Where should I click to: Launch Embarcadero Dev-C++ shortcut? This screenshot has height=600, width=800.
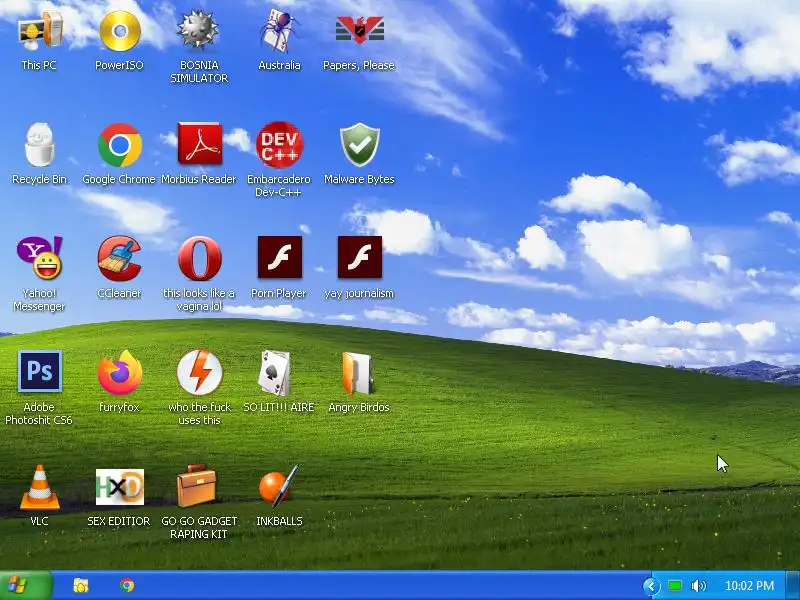pos(279,145)
